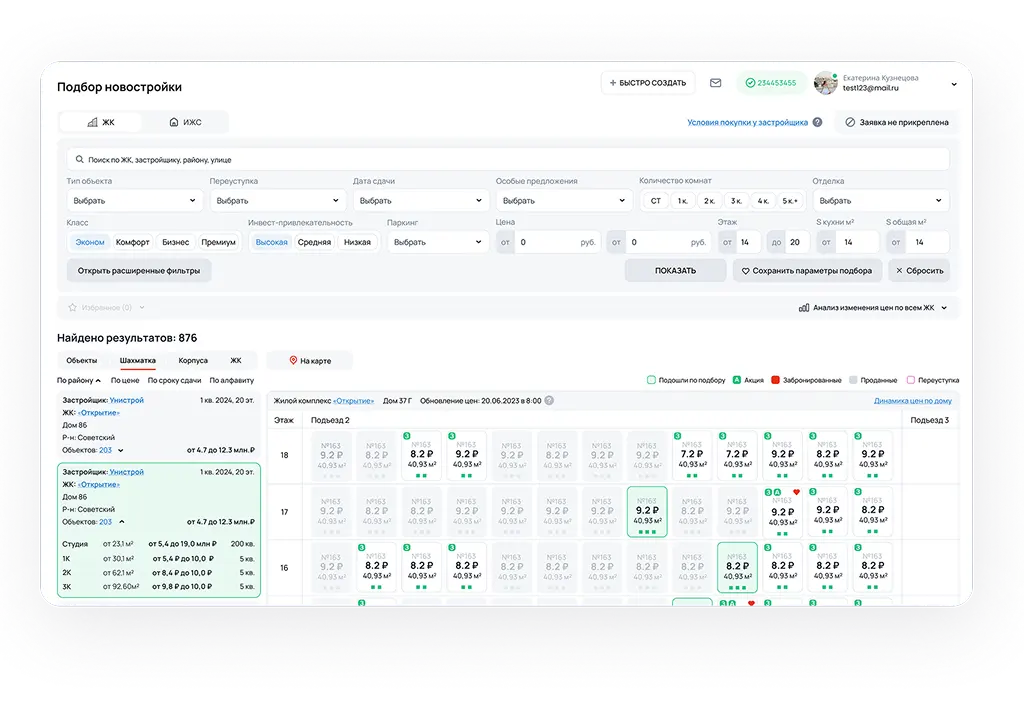Click the house icon on ИЖС tab

tap(174, 122)
